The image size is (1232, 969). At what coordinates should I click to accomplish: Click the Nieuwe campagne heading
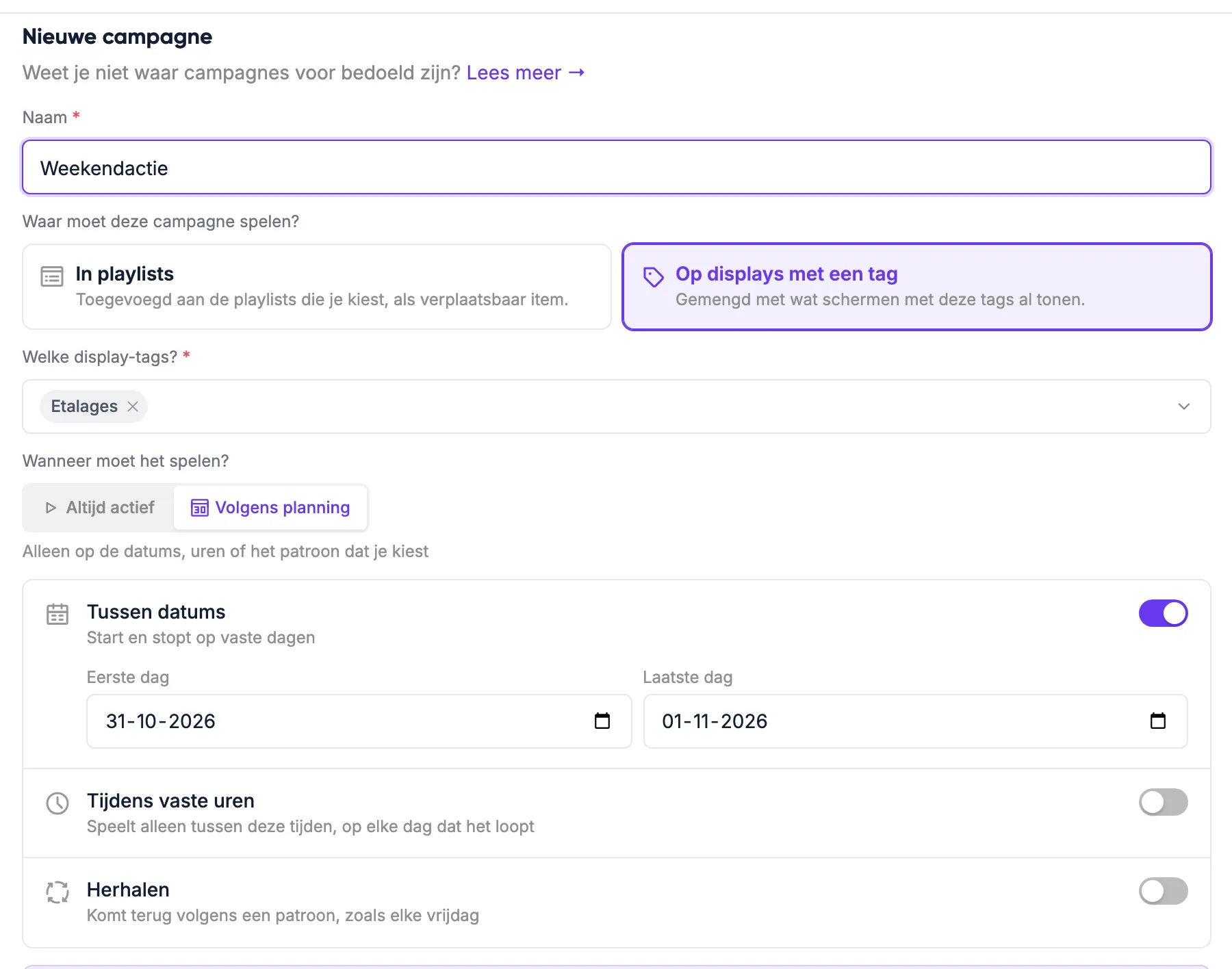click(x=117, y=36)
